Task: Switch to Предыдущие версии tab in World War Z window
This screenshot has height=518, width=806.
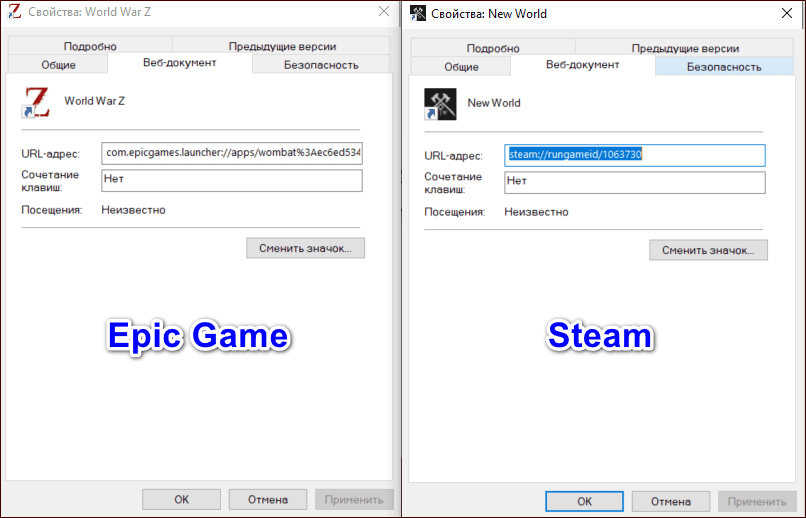Action: (281, 46)
